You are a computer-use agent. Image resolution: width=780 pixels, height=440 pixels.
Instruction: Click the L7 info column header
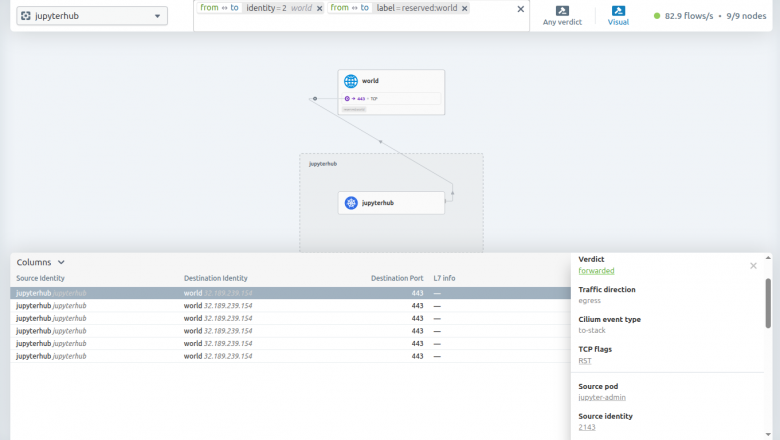(x=444, y=278)
